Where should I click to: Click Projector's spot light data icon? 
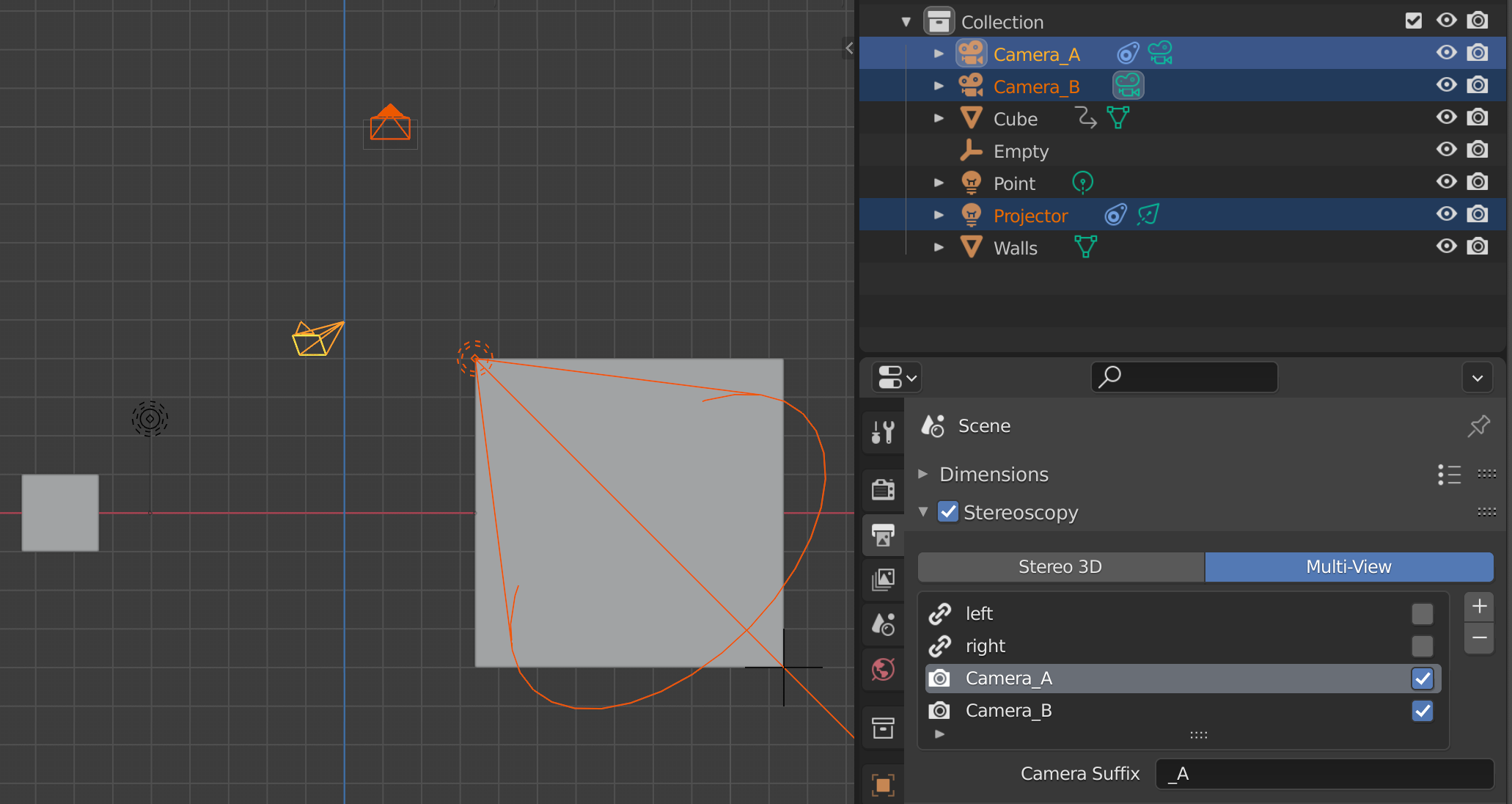click(x=1148, y=215)
